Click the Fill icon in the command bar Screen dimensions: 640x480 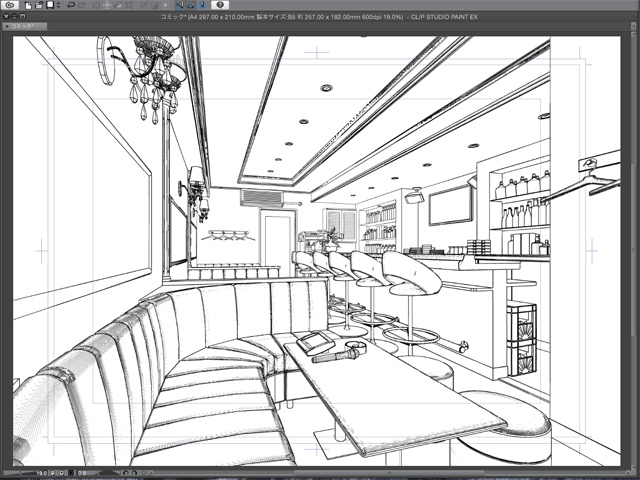(x=118, y=5)
